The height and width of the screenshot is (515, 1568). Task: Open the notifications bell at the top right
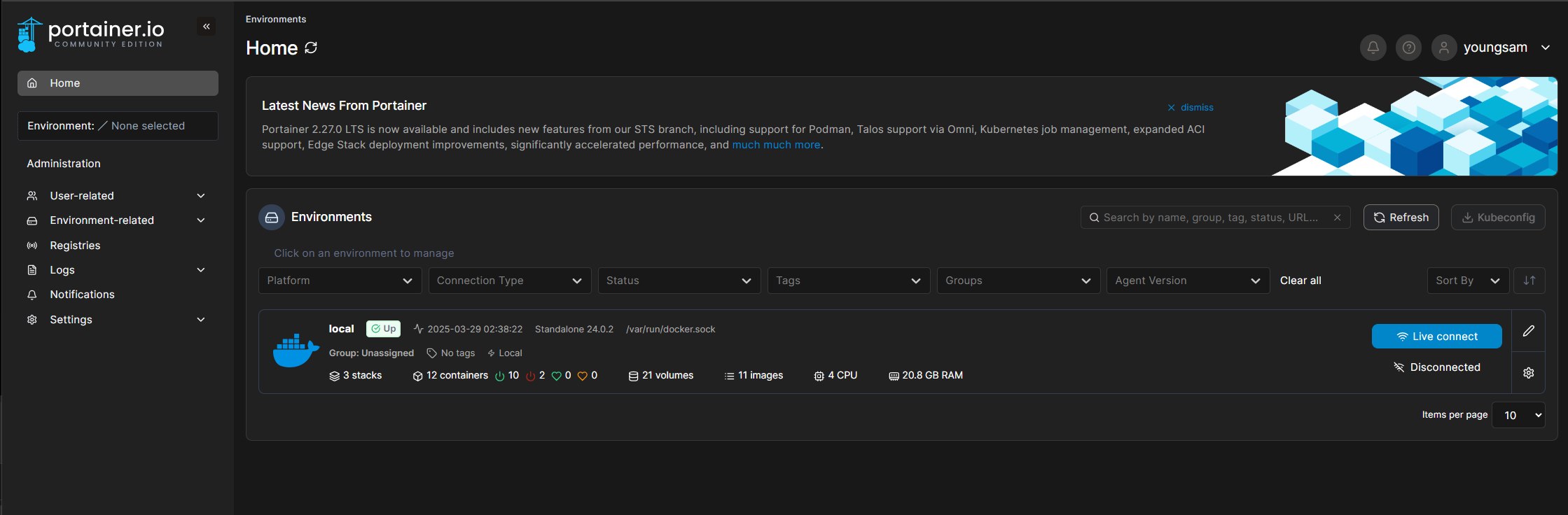[1373, 48]
